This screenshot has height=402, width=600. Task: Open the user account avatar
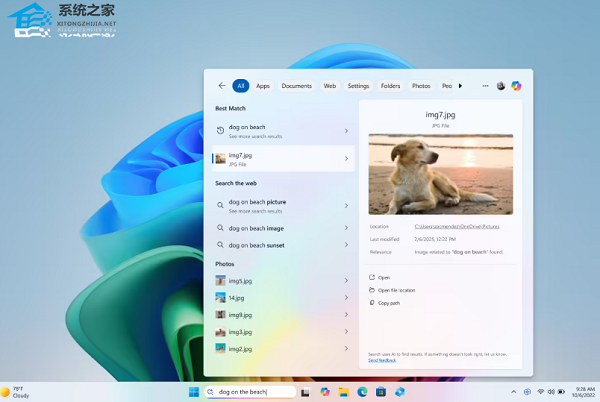pos(501,86)
